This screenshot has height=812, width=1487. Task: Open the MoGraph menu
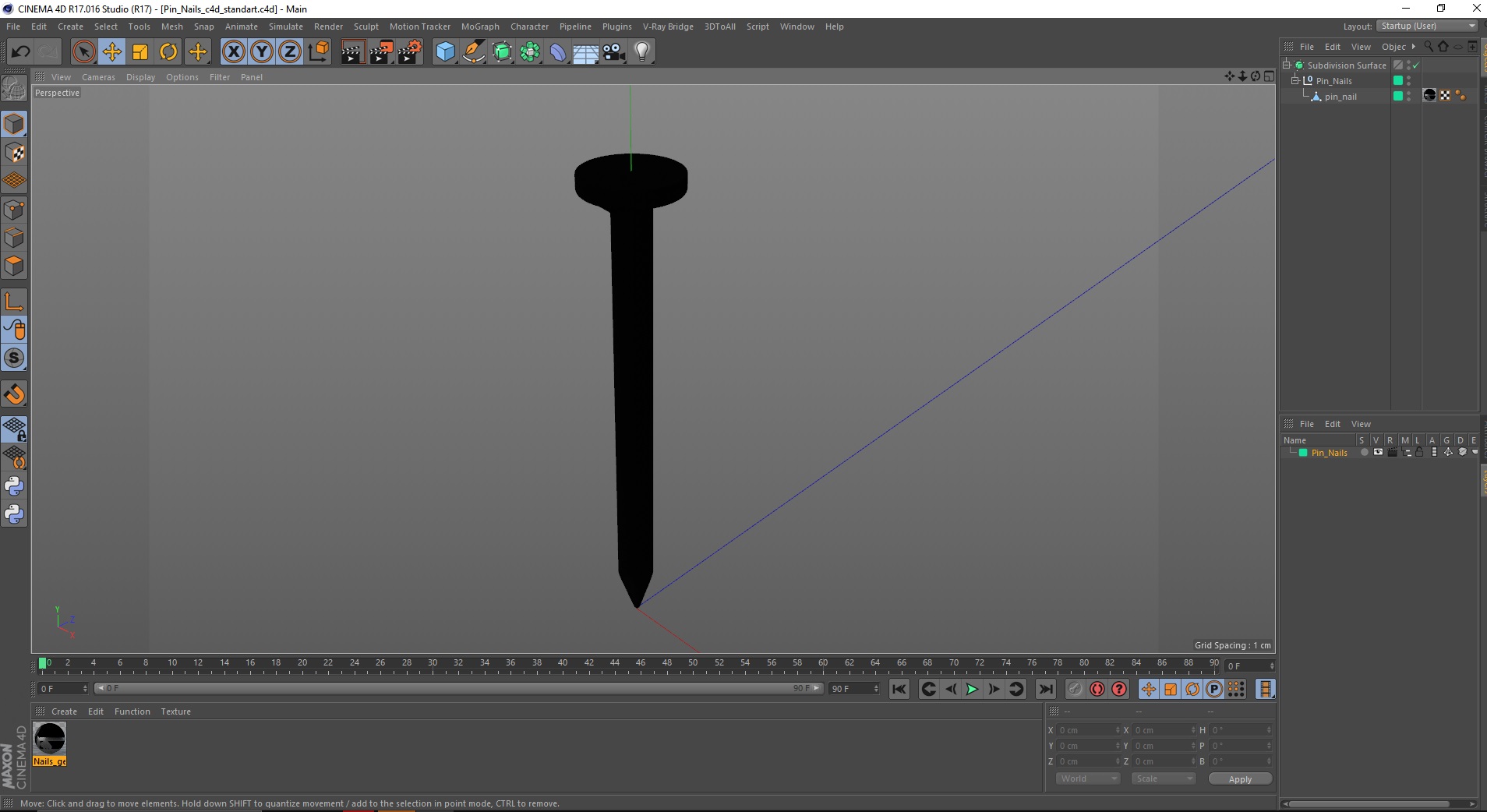tap(480, 26)
